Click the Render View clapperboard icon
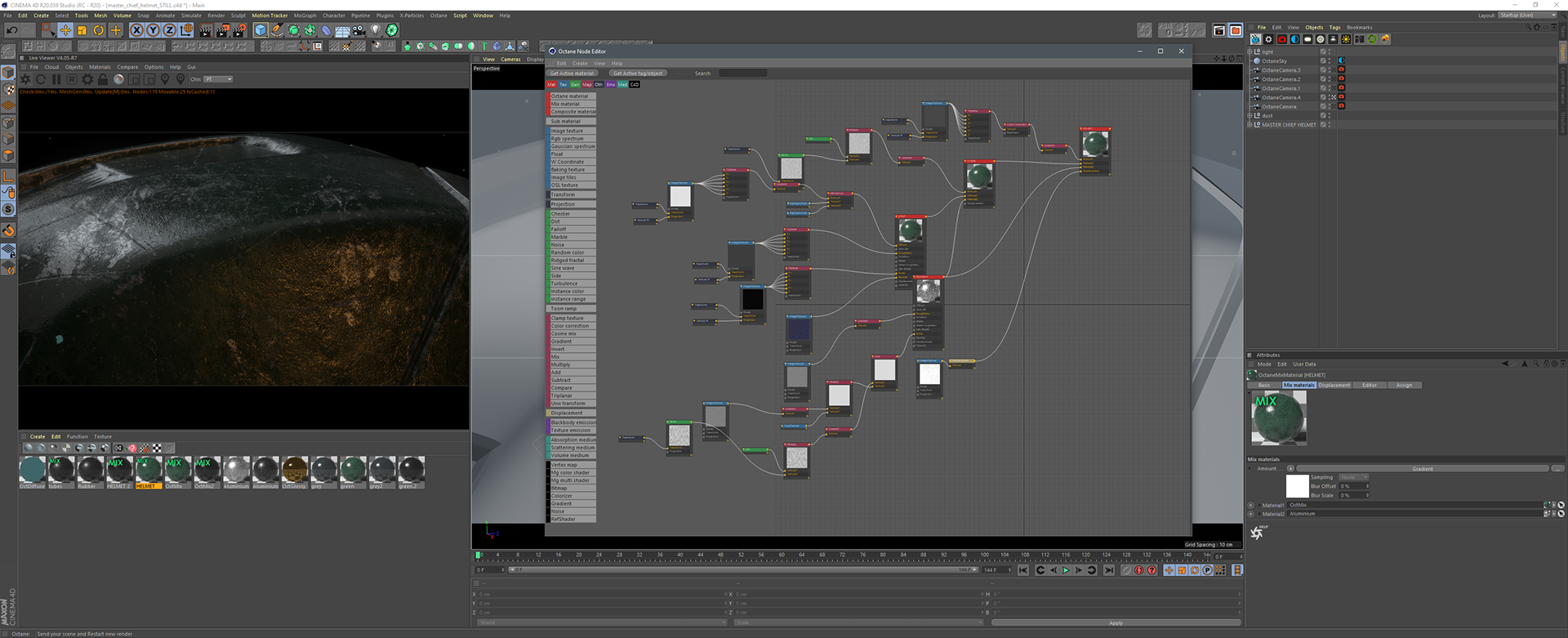This screenshot has width=1568, height=638. pos(205,30)
